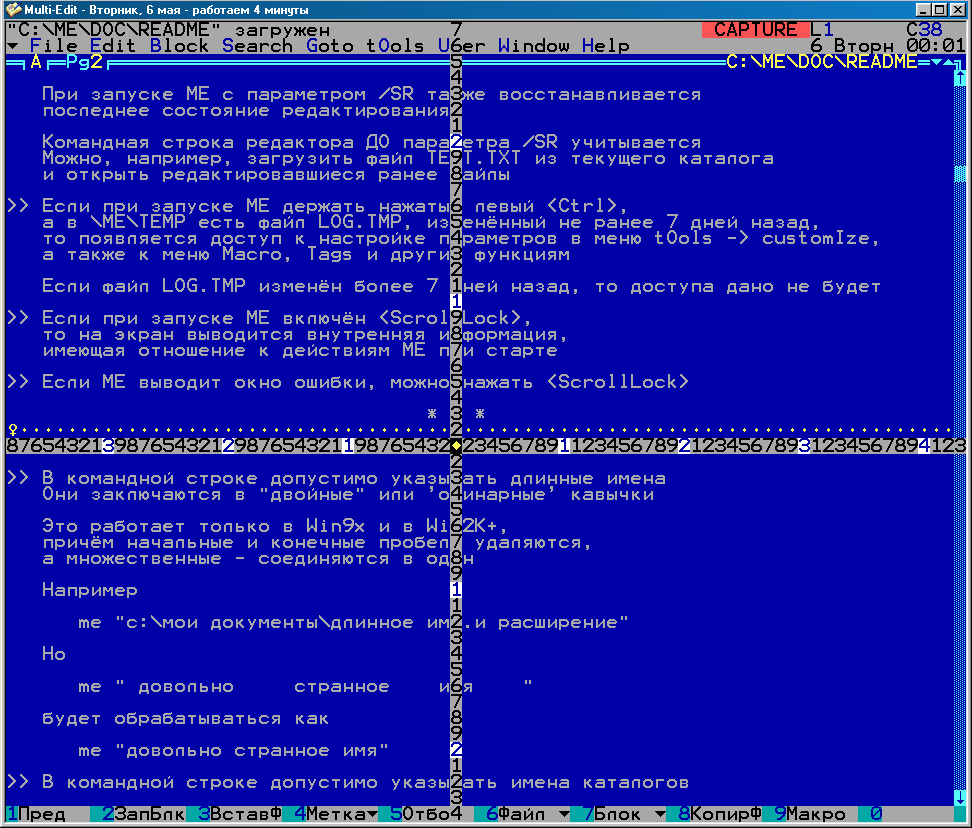Image resolution: width=972 pixels, height=828 pixels.
Task: Click the line 'будет обрабатываться как'
Action: coord(185,718)
